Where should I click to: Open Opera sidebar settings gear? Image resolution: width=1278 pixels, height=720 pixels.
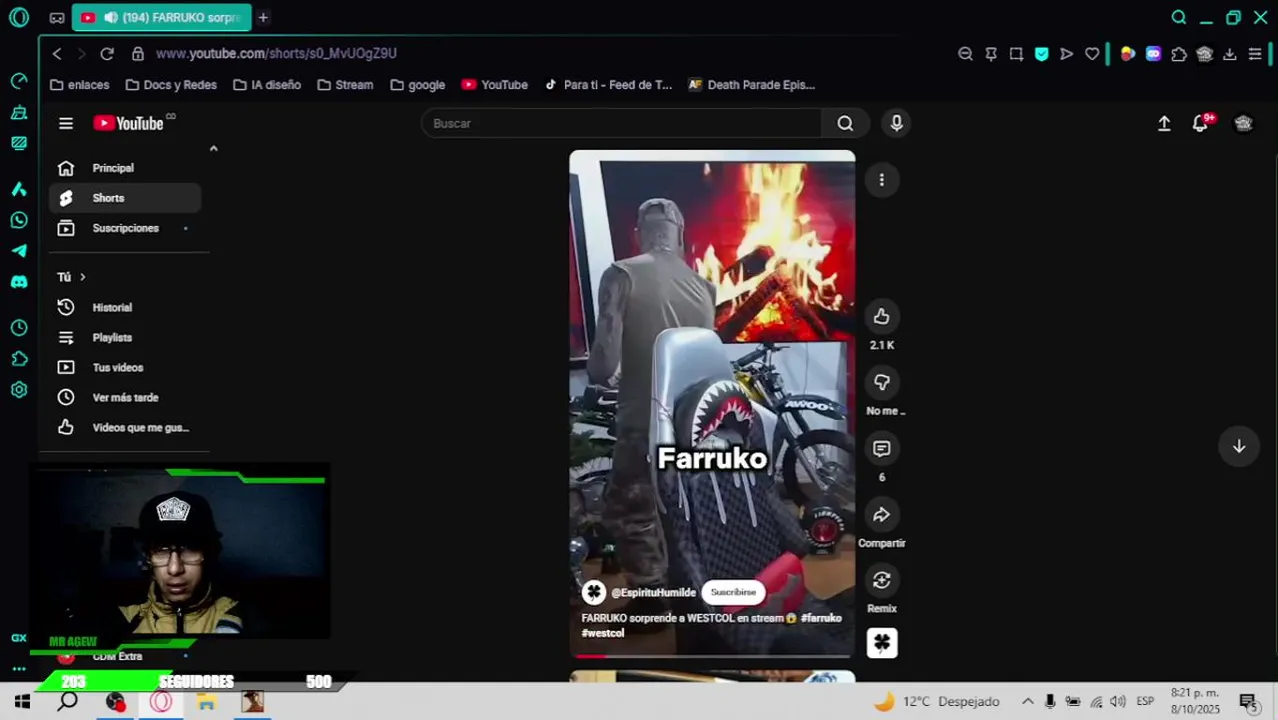pos(19,390)
